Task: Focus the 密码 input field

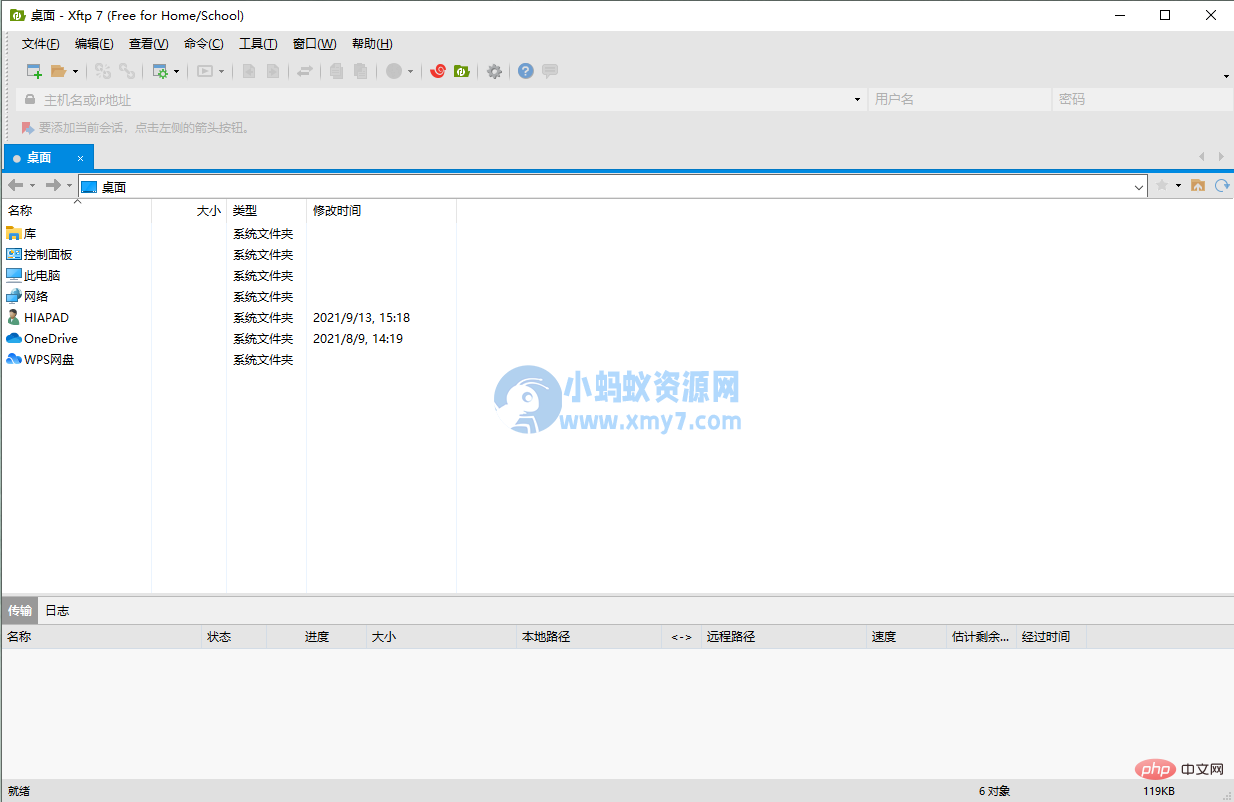Action: [x=1142, y=100]
